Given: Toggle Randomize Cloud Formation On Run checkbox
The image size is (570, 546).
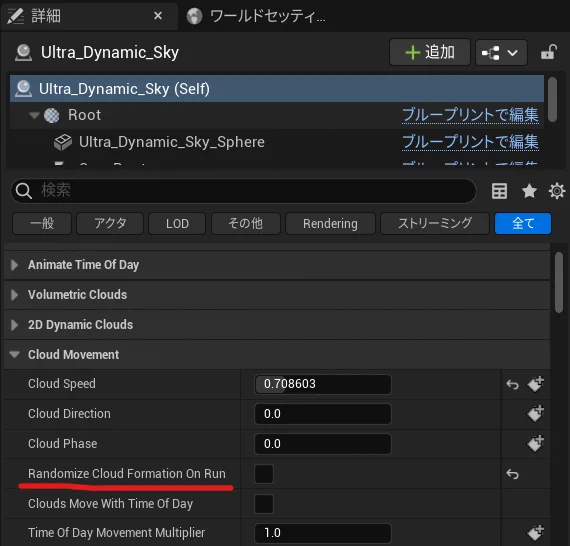Looking at the screenshot, I should 264,474.
